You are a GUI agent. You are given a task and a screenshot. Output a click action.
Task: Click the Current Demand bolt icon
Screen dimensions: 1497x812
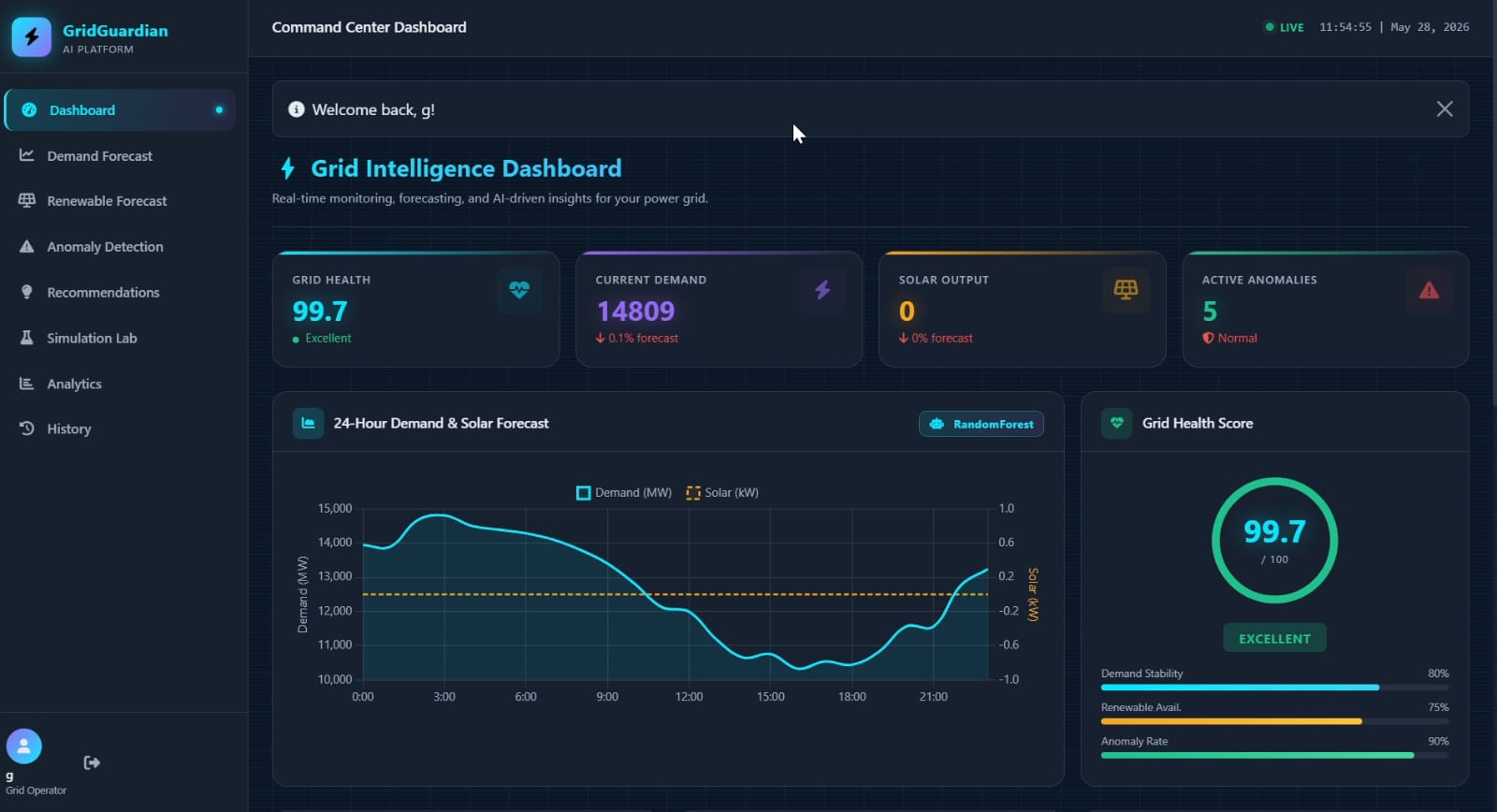822,290
